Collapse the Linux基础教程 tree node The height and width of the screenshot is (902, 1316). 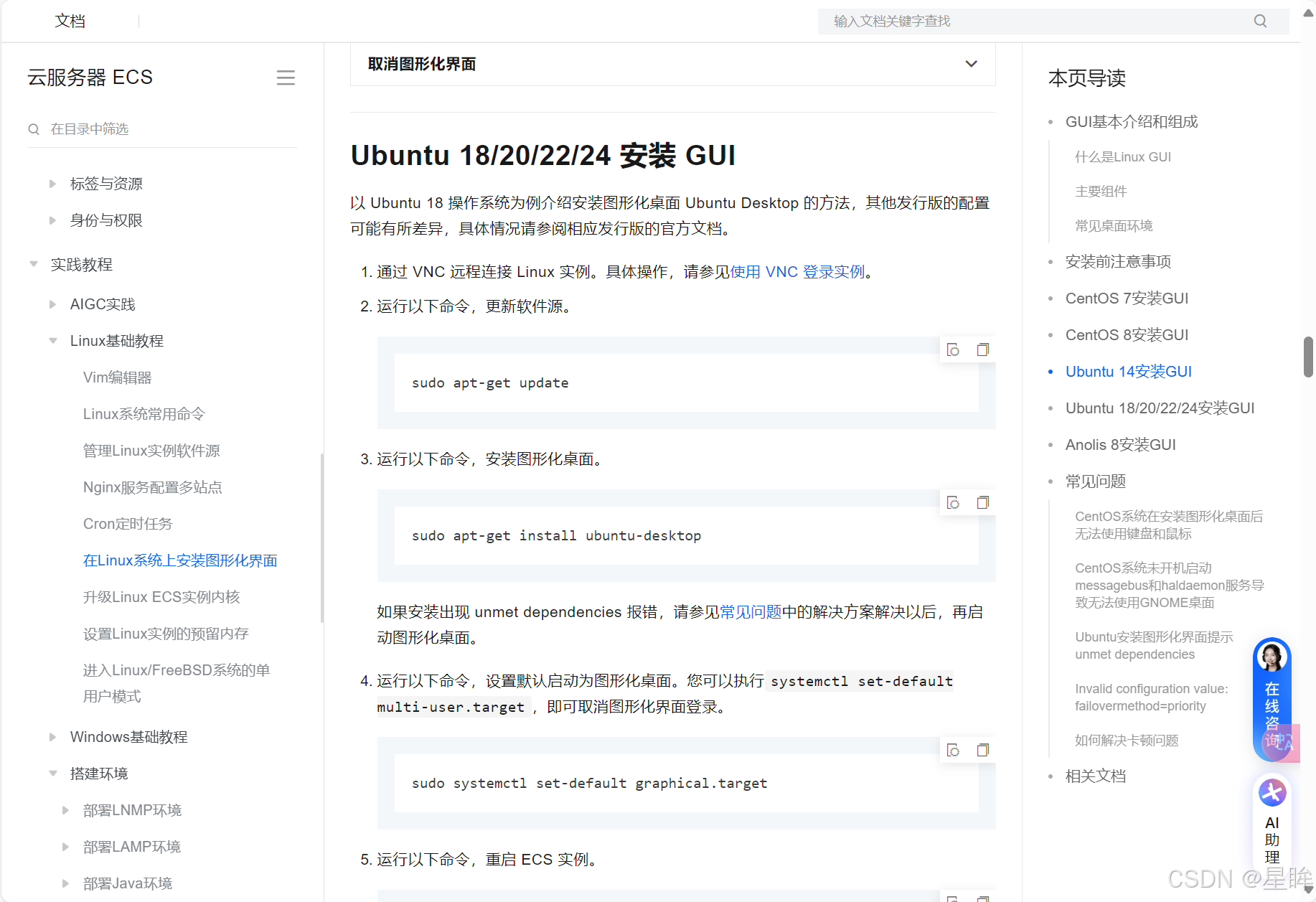pyautogui.click(x=52, y=341)
